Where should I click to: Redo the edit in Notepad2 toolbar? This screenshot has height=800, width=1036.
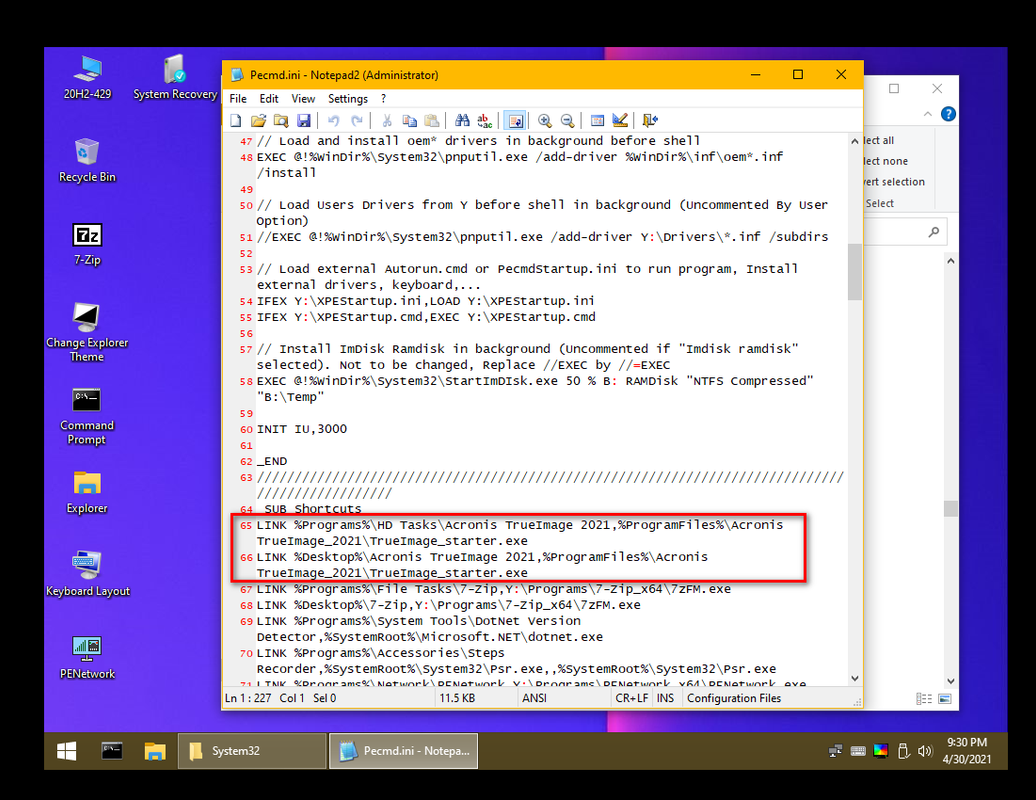pos(356,120)
